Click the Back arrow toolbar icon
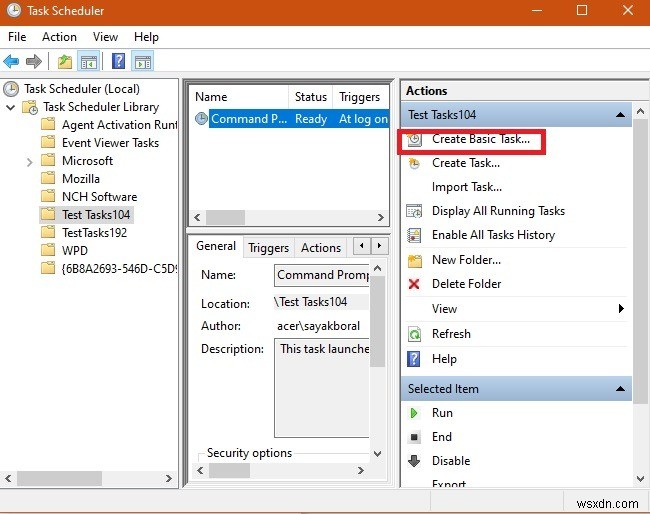 (x=11, y=62)
